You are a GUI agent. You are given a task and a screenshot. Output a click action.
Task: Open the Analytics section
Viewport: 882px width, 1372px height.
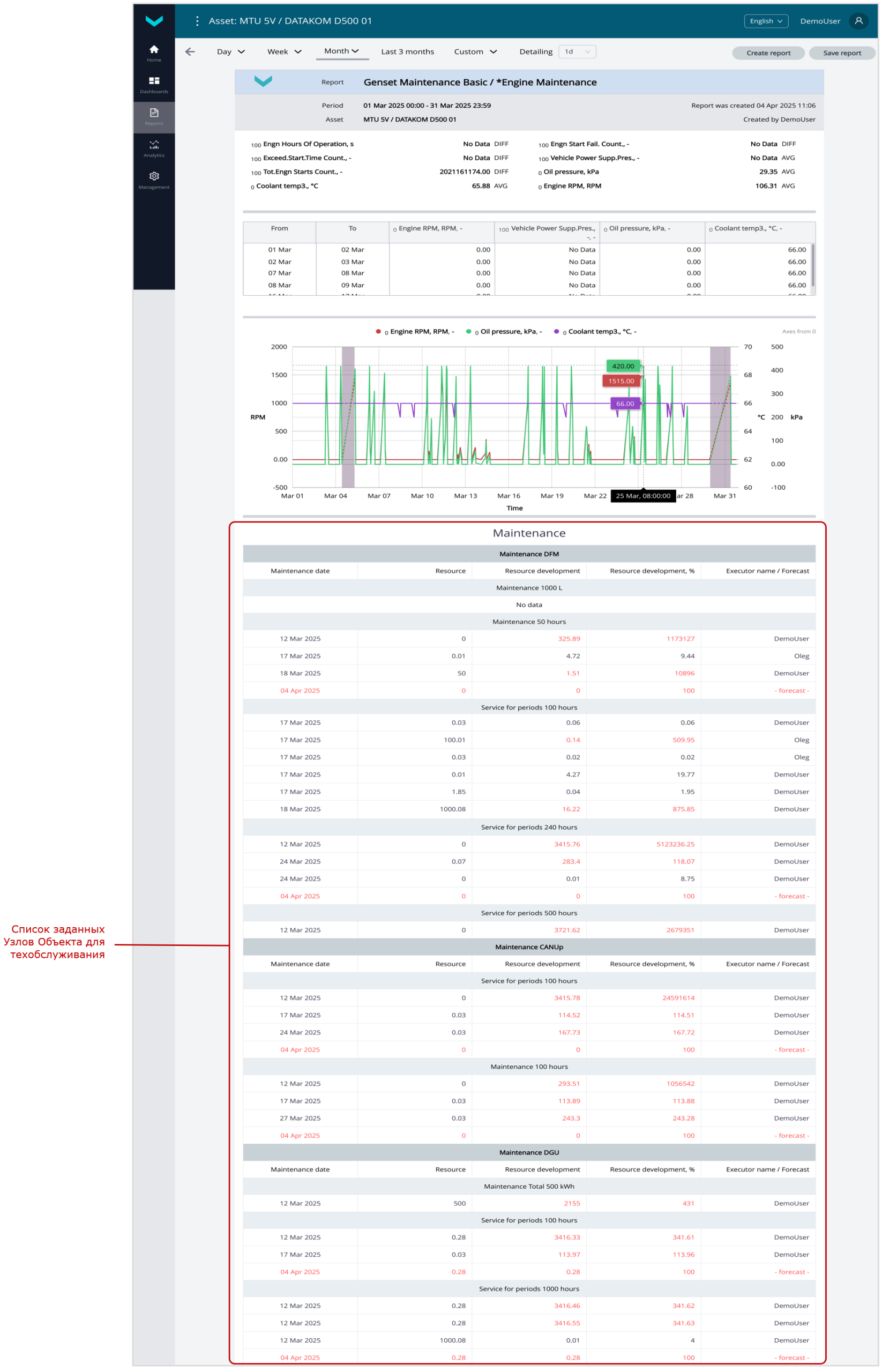tap(153, 148)
